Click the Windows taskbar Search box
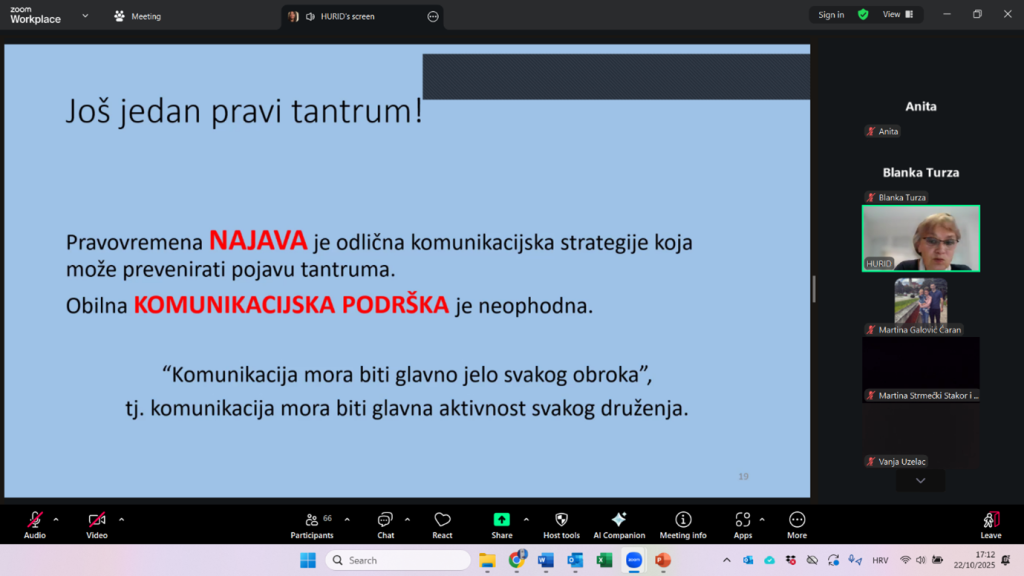 [x=398, y=560]
